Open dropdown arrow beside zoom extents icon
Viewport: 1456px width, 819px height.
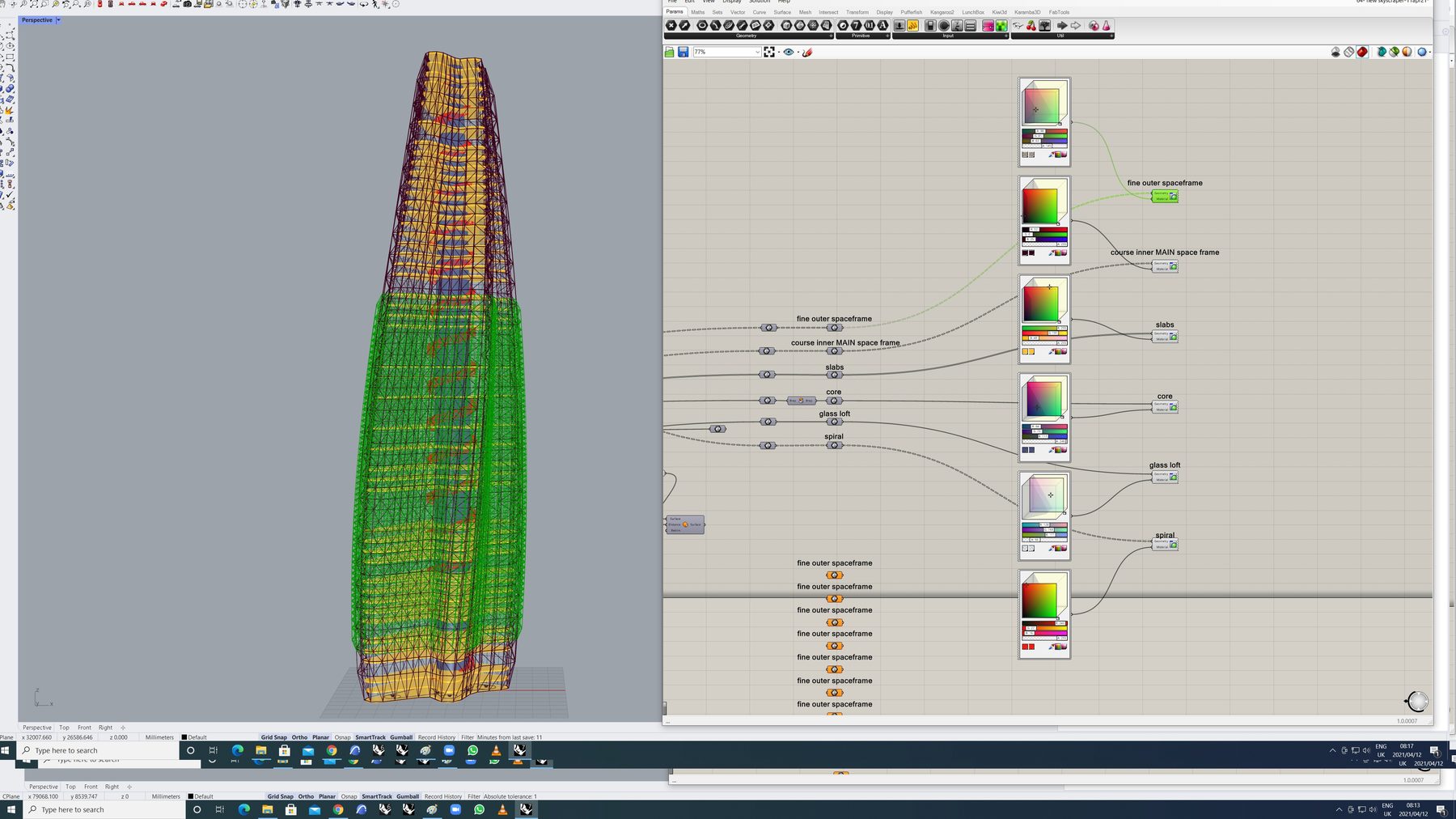[778, 52]
